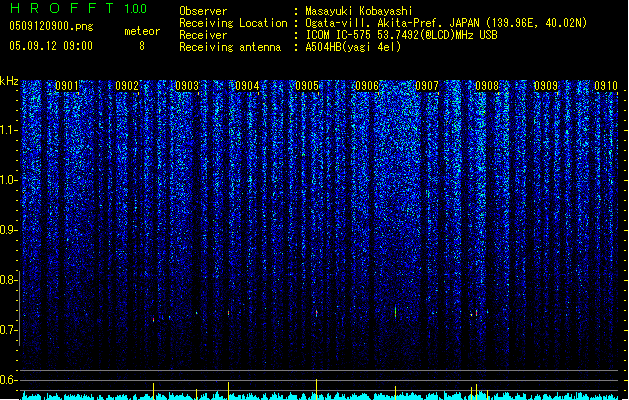Click the 0905 time marker
Viewport: 629px width, 400px height.
307,86
